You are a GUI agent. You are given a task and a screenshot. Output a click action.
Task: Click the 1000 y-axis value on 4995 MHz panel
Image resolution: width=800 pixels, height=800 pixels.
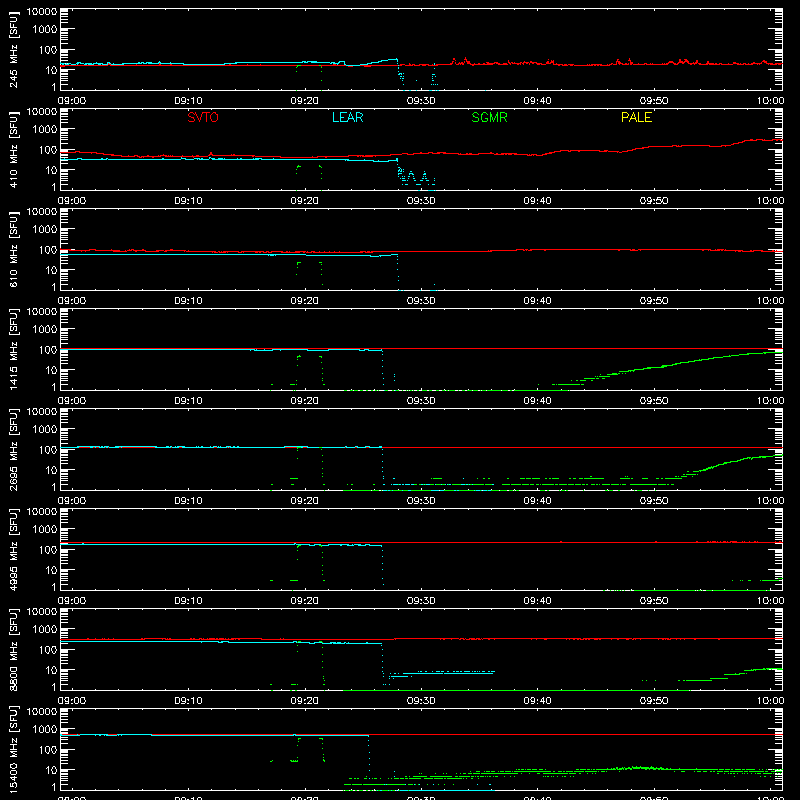point(45,529)
